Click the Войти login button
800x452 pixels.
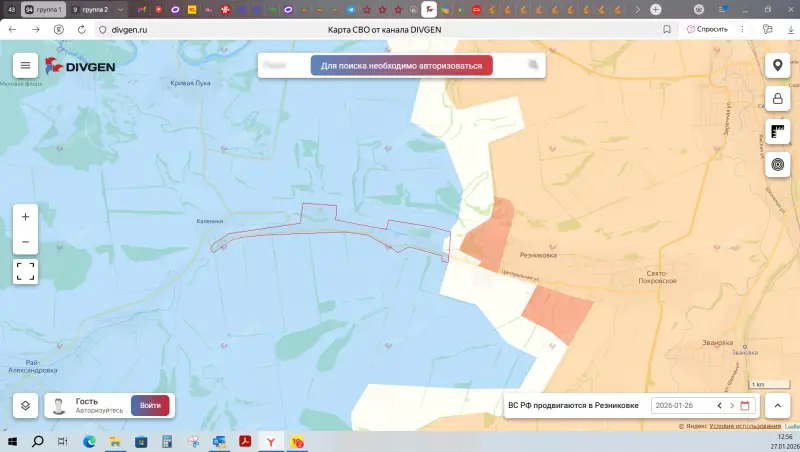click(150, 405)
